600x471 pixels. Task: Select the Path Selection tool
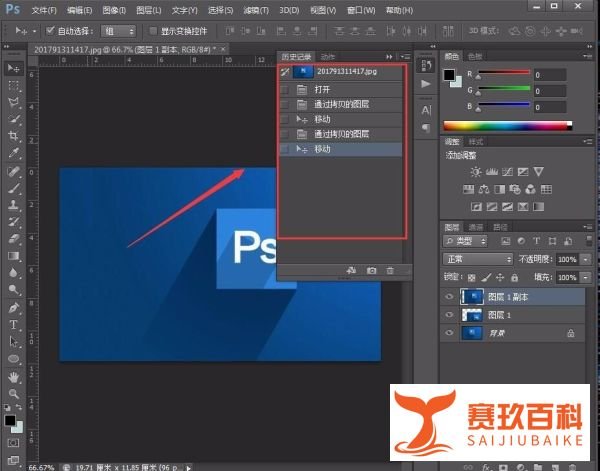pos(13,341)
